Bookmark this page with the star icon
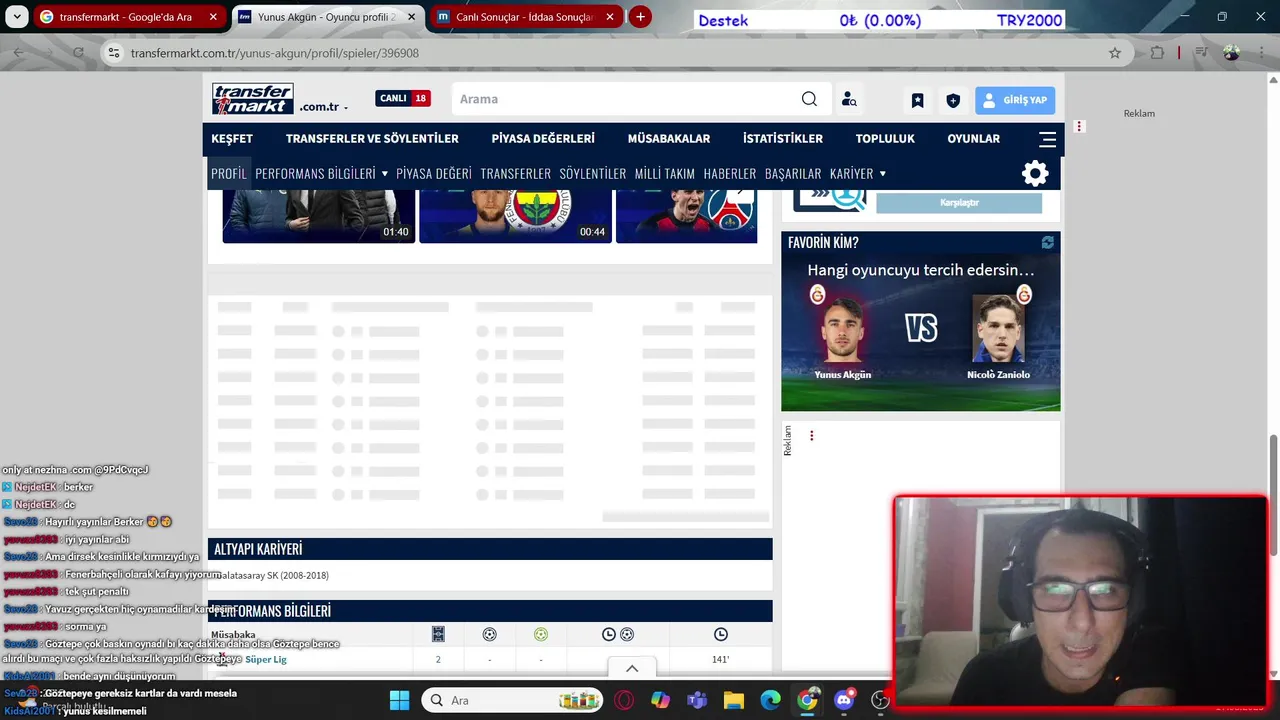This screenshot has height=720, width=1280. coord(1115,53)
